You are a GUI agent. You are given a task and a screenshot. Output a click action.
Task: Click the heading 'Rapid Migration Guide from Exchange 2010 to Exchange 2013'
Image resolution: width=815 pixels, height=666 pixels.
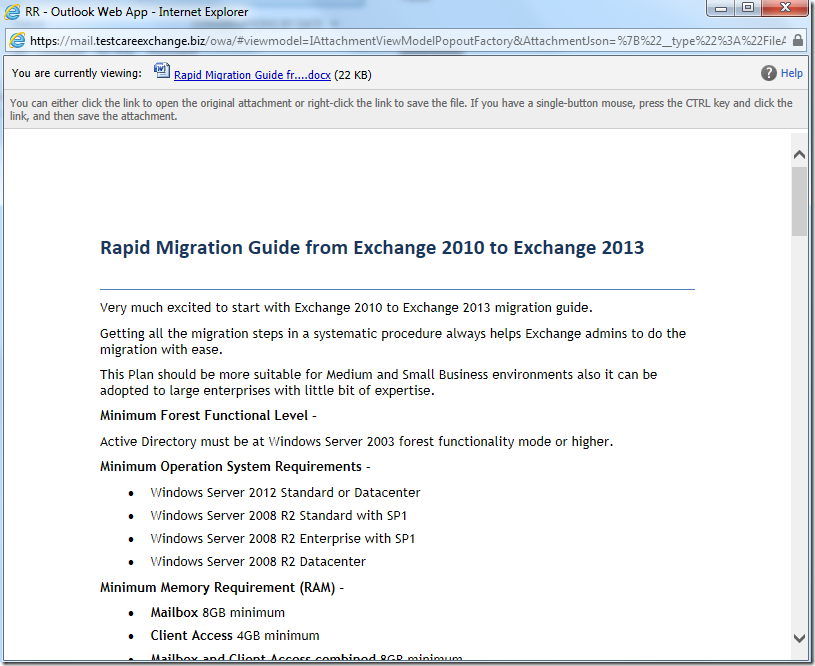372,247
